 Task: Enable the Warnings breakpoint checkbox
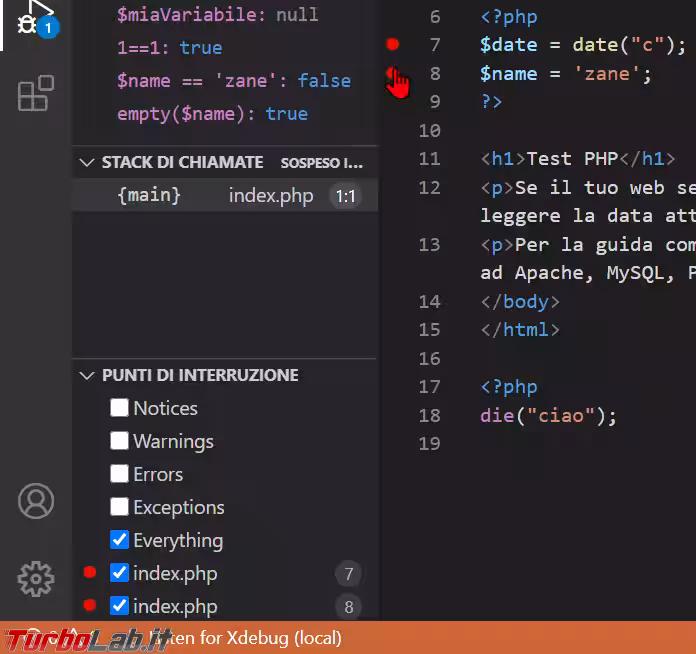pos(120,441)
